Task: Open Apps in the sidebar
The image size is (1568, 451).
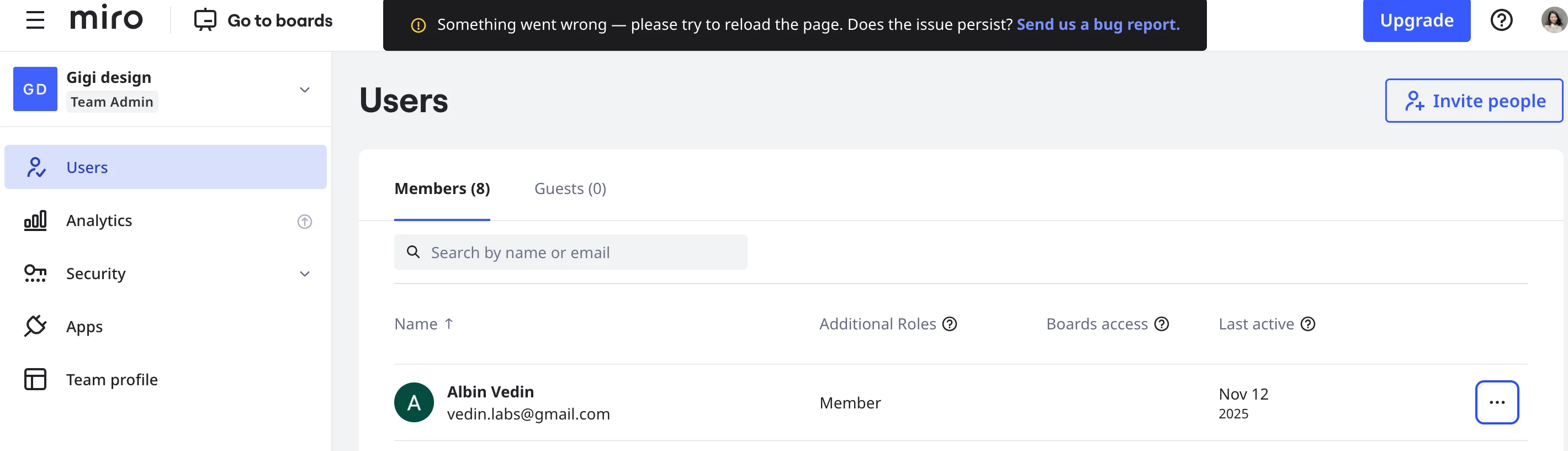Action: point(84,327)
